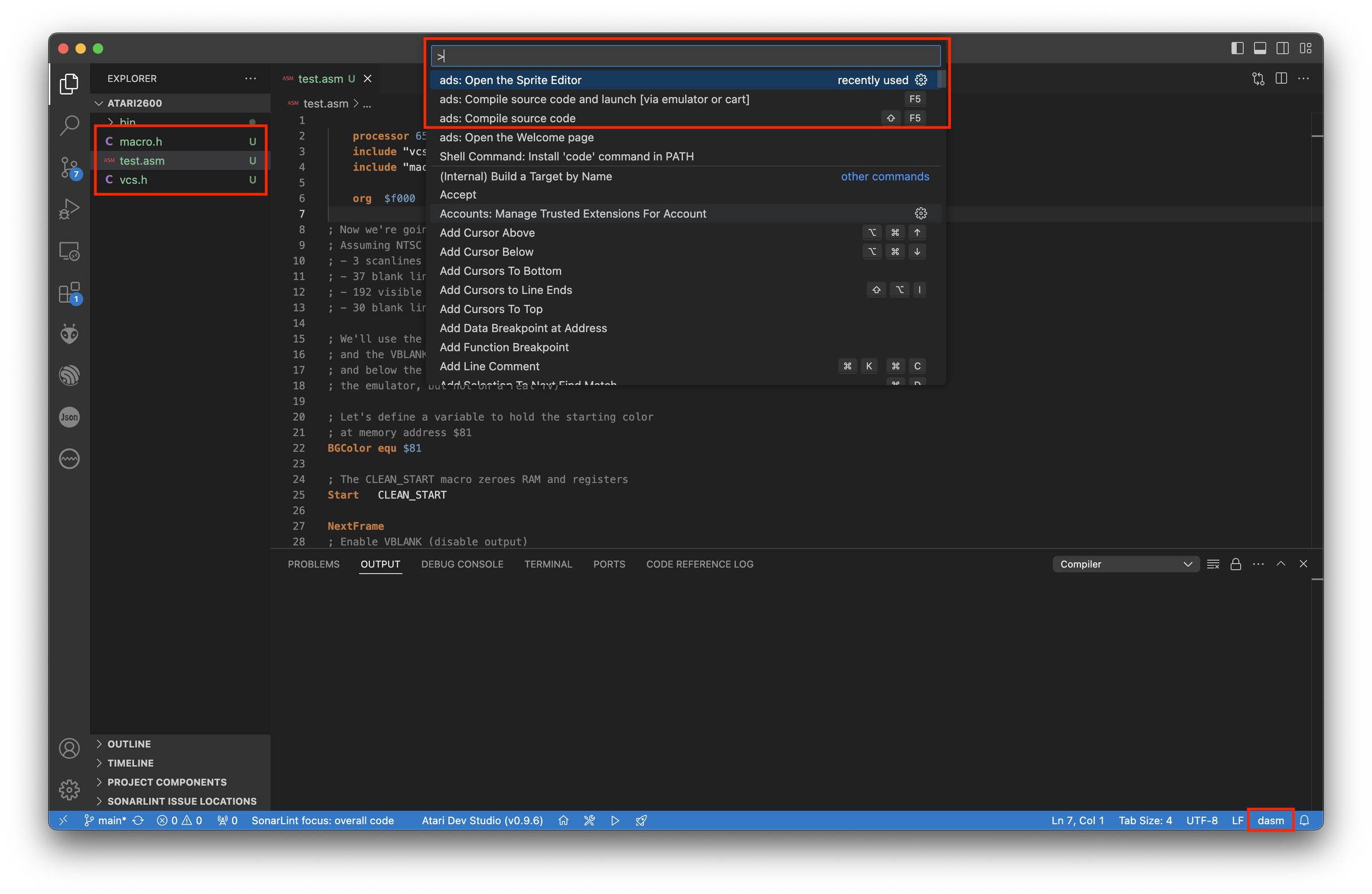The image size is (1372, 894).
Task: Click 'Atari Dev Studio (v0.9.6)' status item
Action: click(482, 820)
